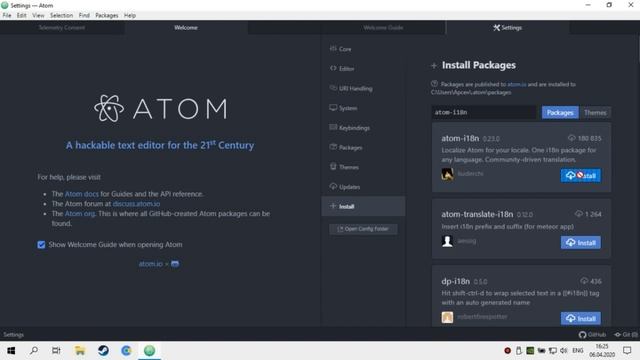Click the octocat icon next to atom.io

[175, 264]
